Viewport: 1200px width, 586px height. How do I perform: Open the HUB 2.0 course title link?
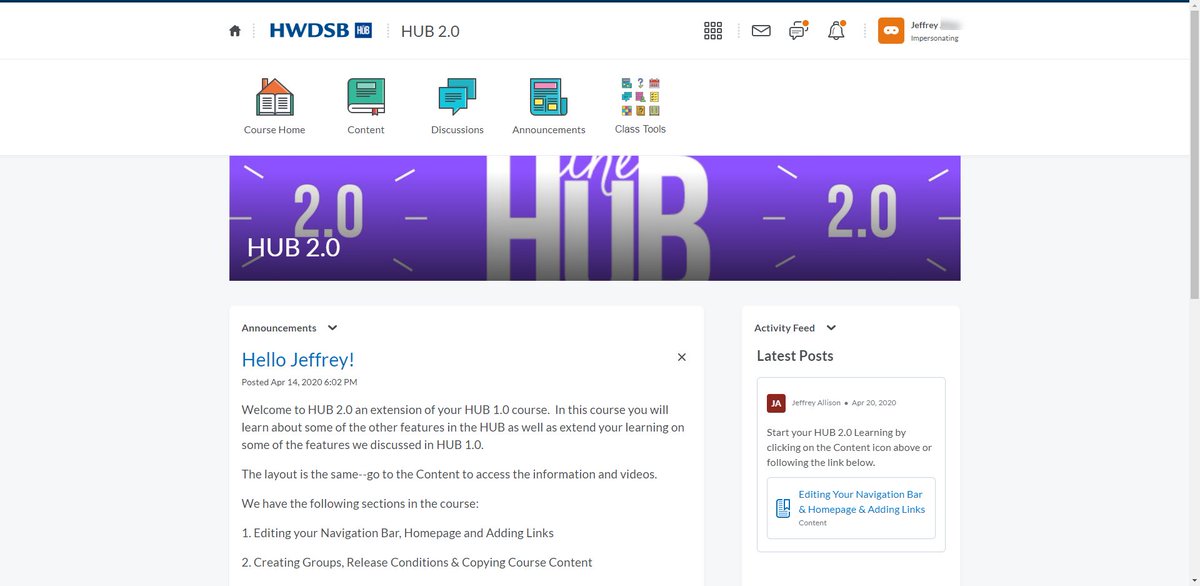[x=430, y=31]
